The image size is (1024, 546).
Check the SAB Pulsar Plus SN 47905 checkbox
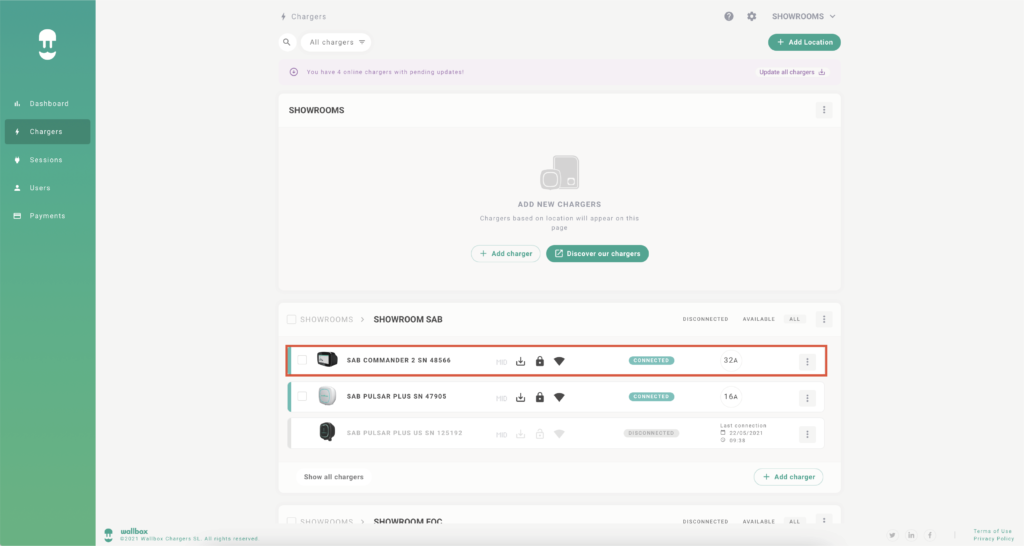pyautogui.click(x=302, y=396)
